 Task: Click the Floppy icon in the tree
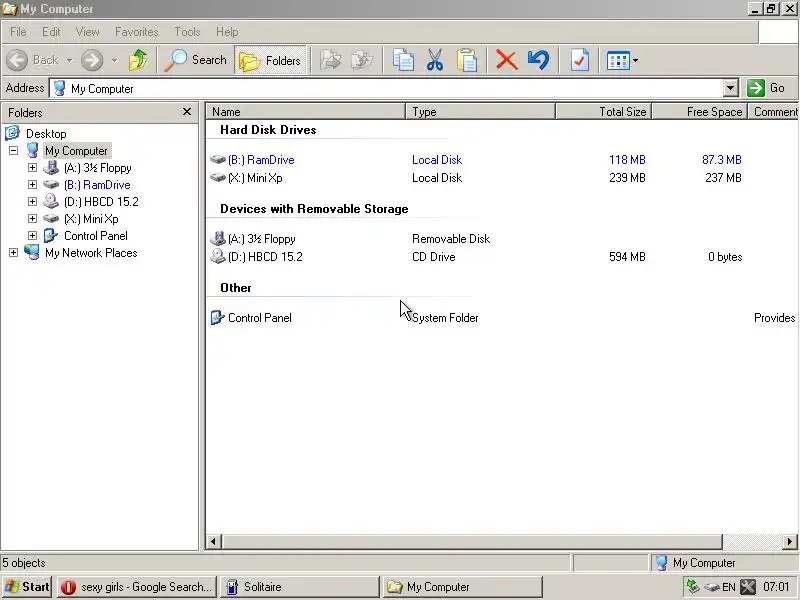(x=51, y=167)
